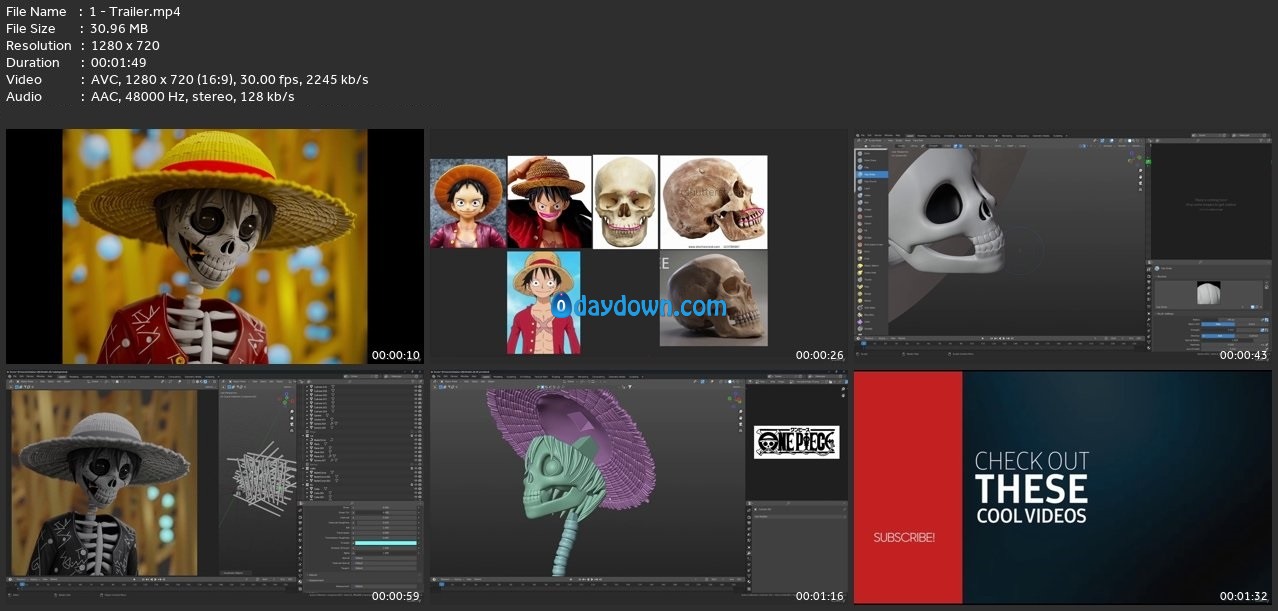The width and height of the screenshot is (1278, 611).
Task: Click the cyan color swatch in material properties
Action: coord(385,543)
